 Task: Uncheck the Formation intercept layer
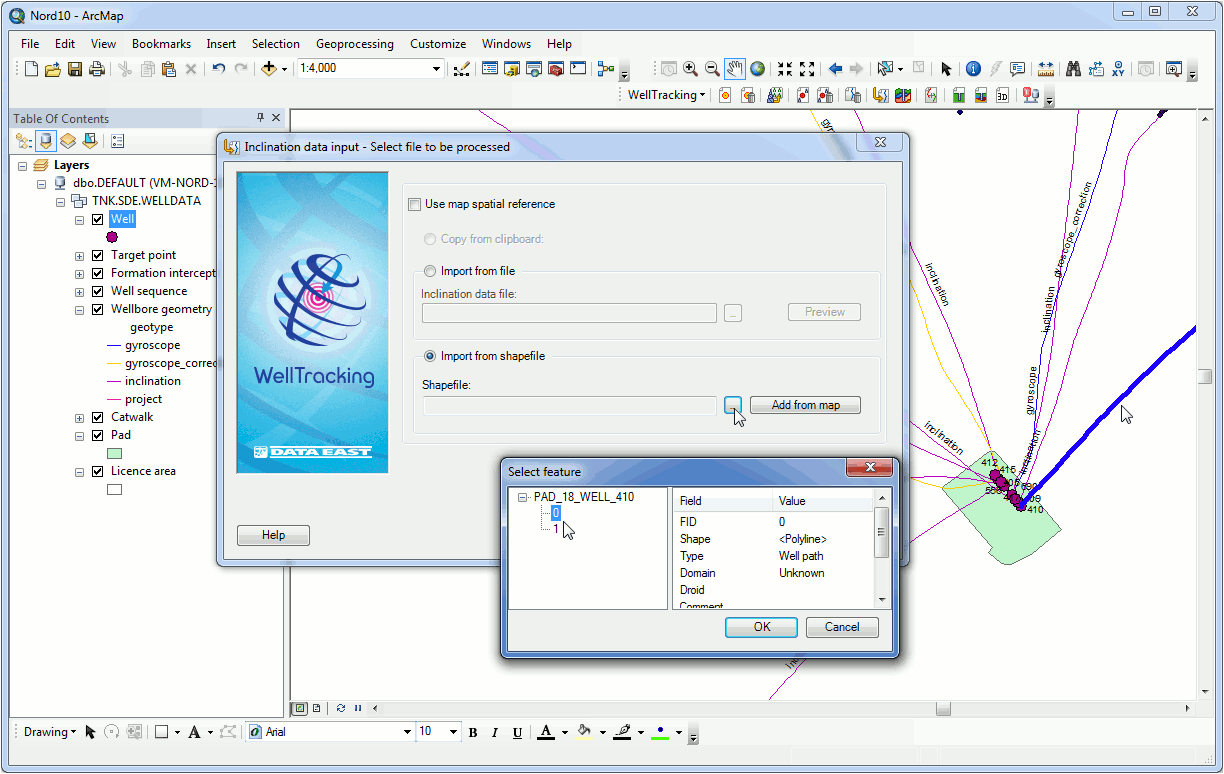[x=97, y=273]
